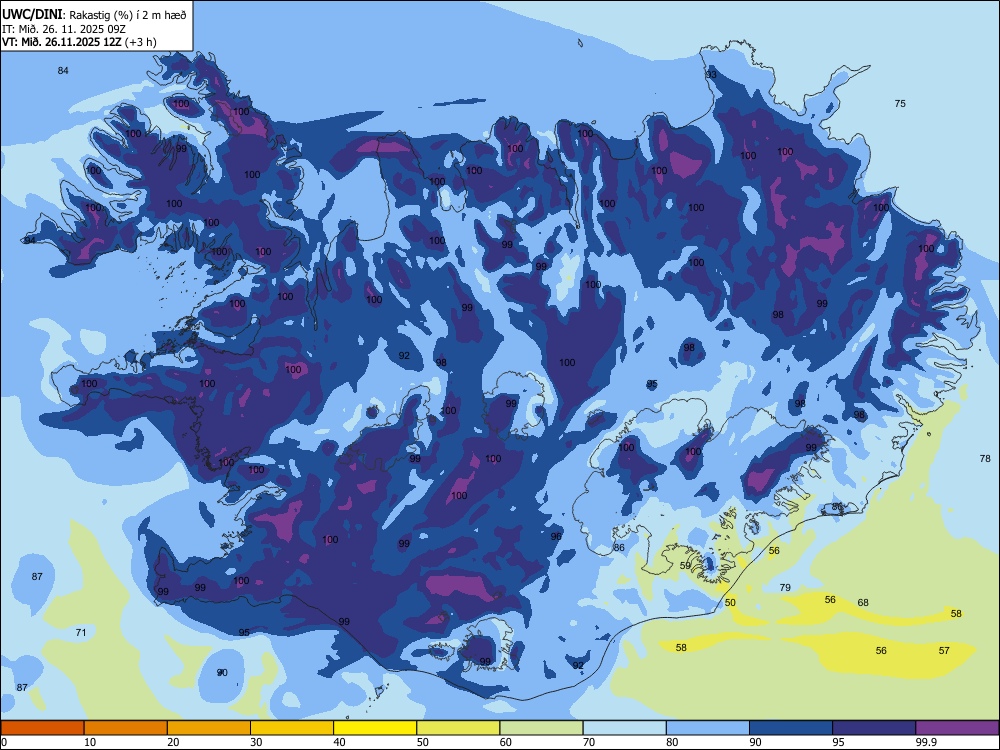1000x750 pixels.
Task: Click the humidity value '68' on the map
Action: pos(863,602)
